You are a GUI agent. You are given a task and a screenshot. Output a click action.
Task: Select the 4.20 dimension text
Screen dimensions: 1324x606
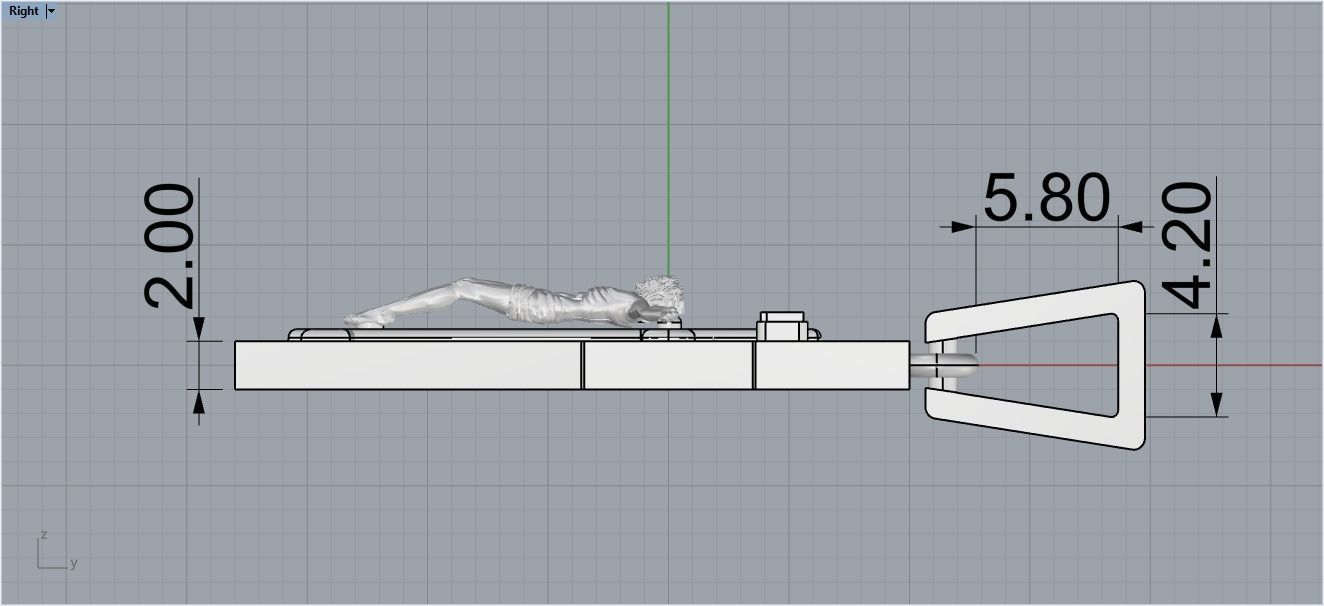1187,245
